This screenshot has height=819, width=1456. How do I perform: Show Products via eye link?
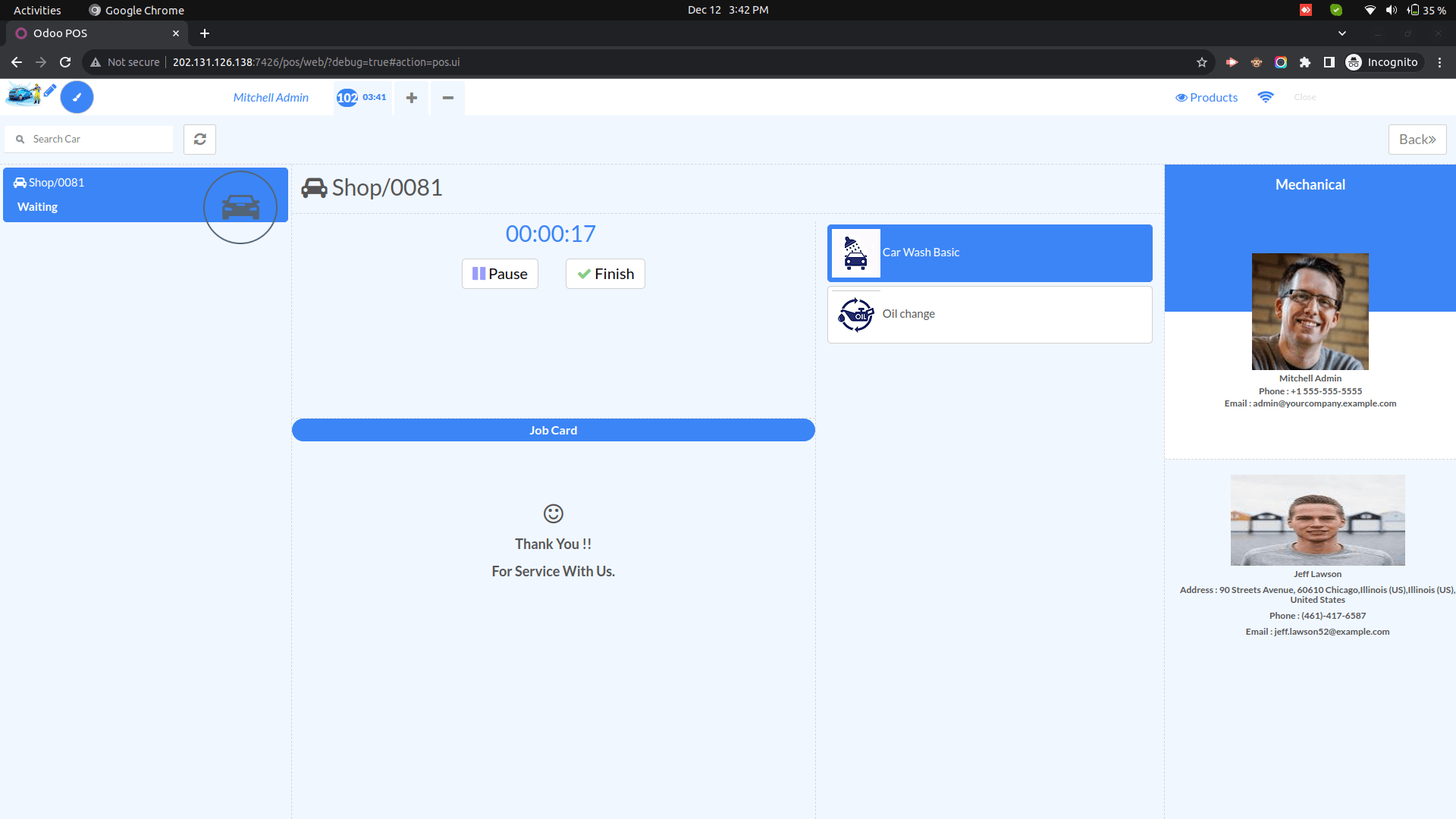[x=1206, y=98]
